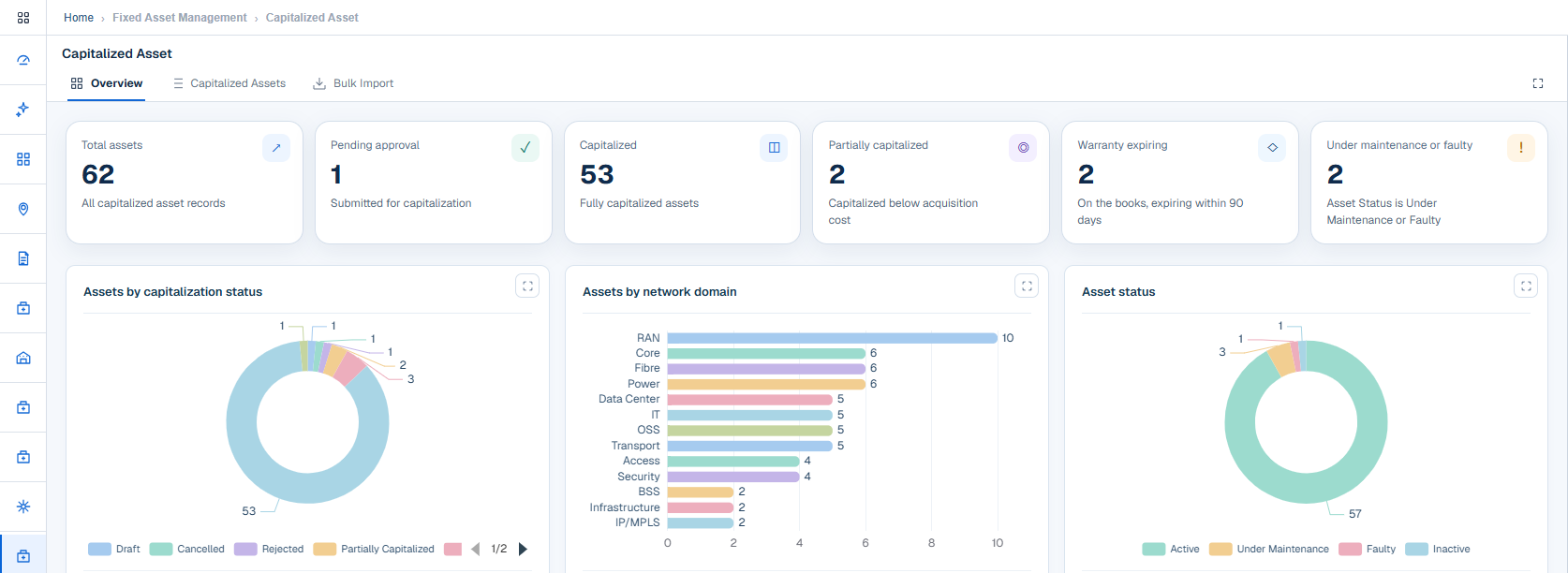This screenshot has height=573, width=1568.
Task: Toggle Faulty legend item
Action: pyautogui.click(x=1368, y=550)
